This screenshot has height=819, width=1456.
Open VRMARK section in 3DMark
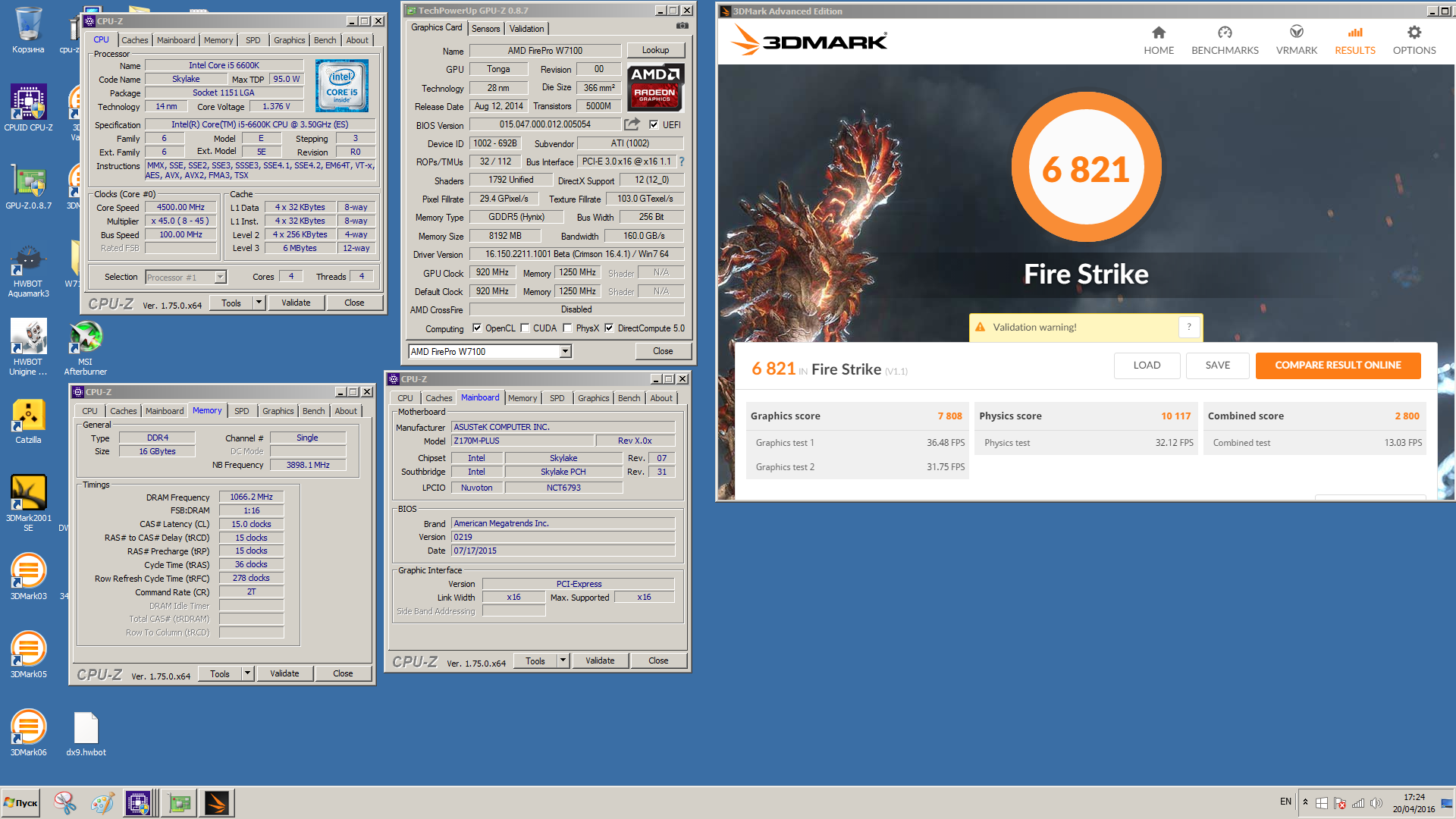point(1296,40)
